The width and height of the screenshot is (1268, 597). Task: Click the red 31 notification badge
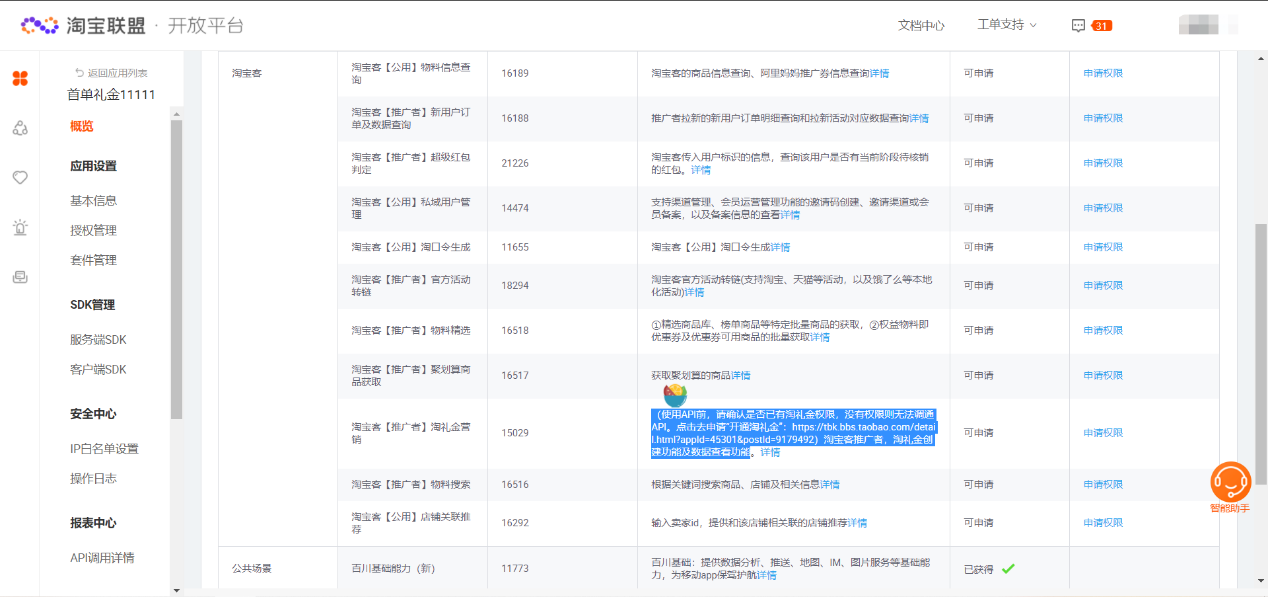point(1101,25)
